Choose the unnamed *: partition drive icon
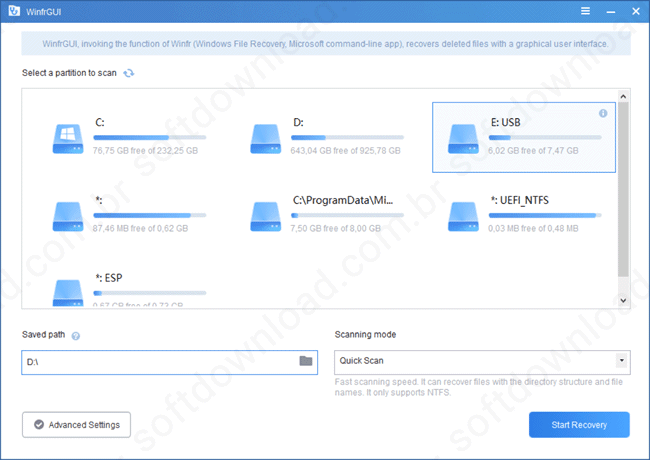The width and height of the screenshot is (650, 460). (68, 217)
